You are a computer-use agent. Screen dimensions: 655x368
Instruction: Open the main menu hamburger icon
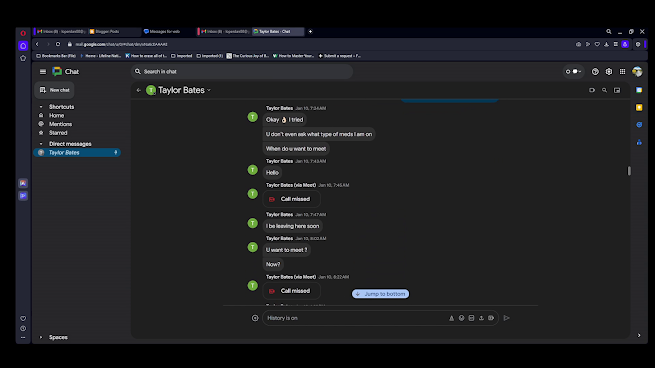(43, 71)
